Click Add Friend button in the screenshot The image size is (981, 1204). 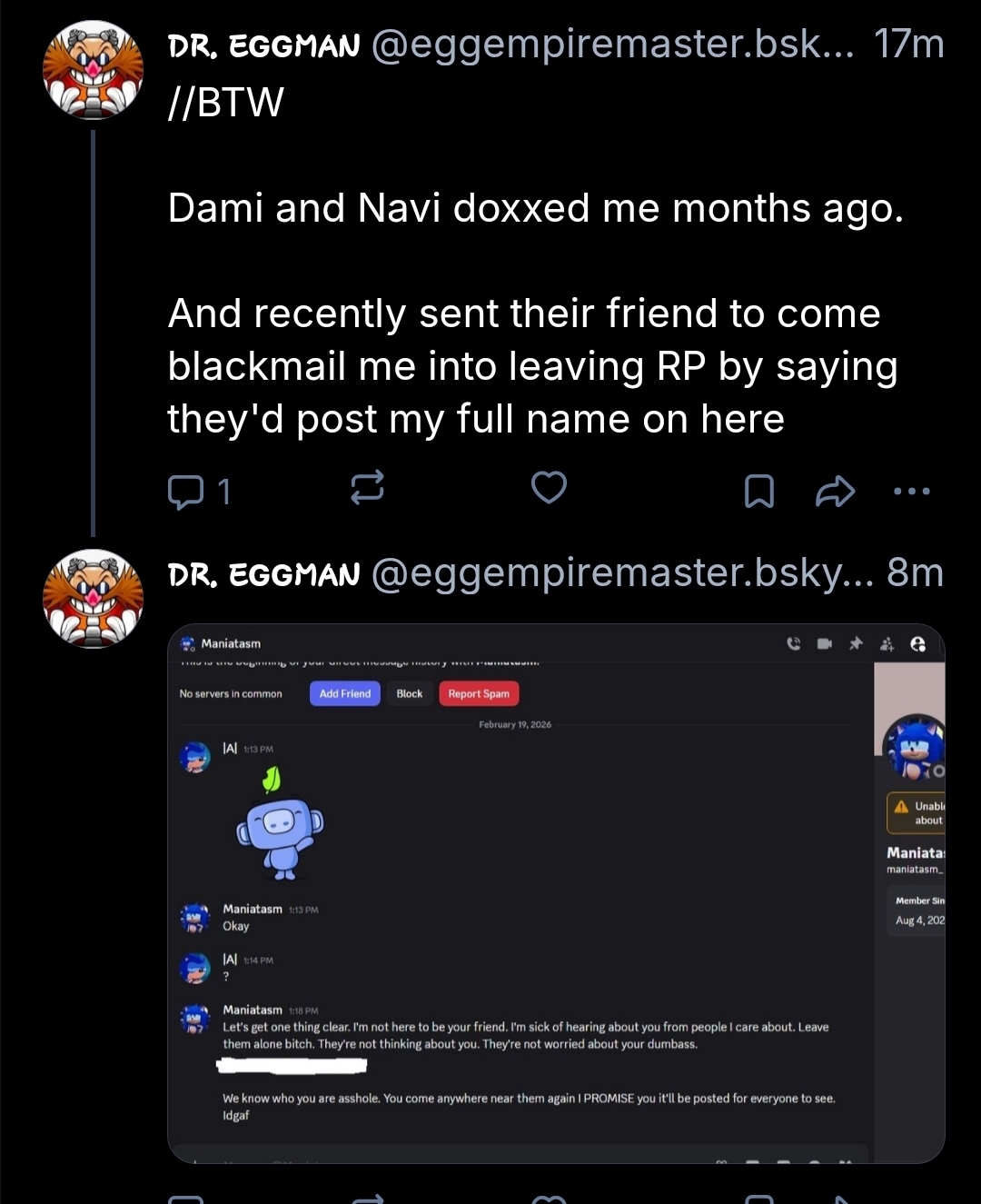coord(345,693)
